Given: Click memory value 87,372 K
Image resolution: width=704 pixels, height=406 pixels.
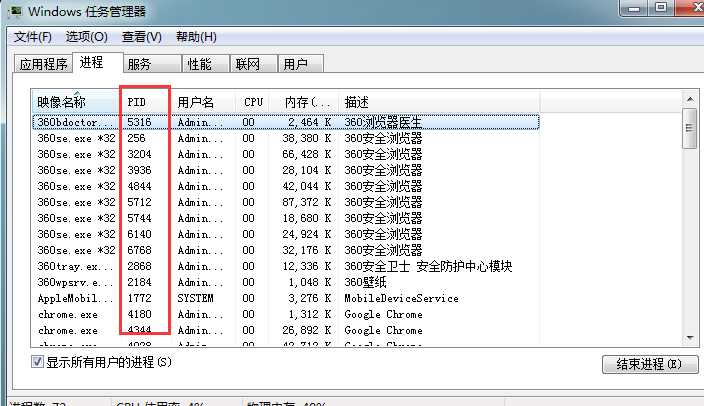Looking at the screenshot, I should click(x=307, y=203).
